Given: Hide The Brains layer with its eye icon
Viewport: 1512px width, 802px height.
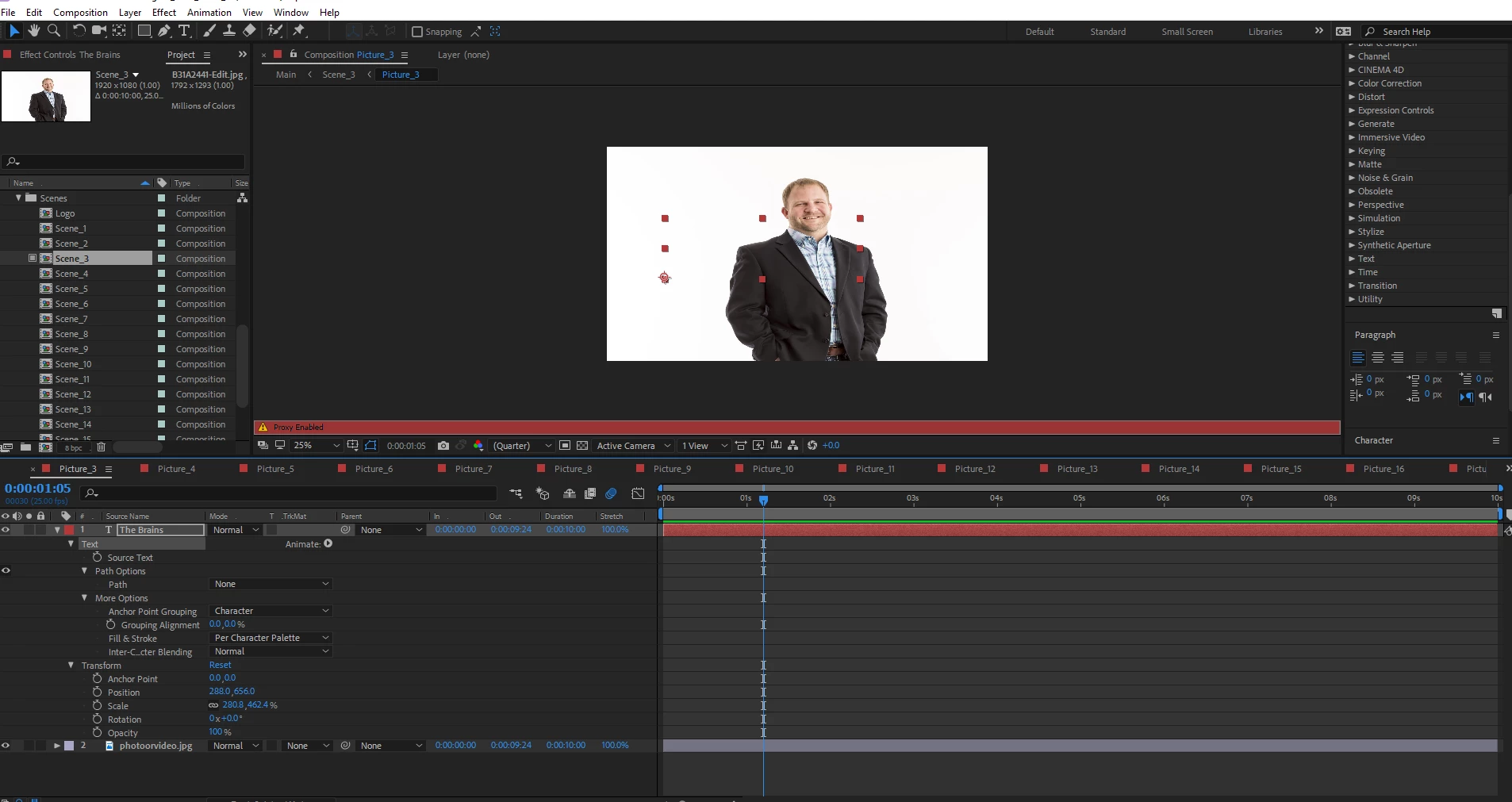Looking at the screenshot, I should (6, 530).
